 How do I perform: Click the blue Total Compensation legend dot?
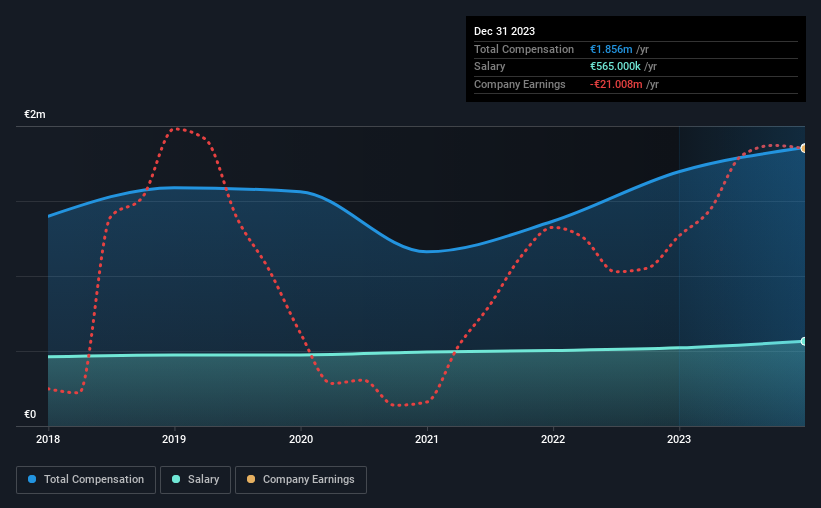coord(32,479)
